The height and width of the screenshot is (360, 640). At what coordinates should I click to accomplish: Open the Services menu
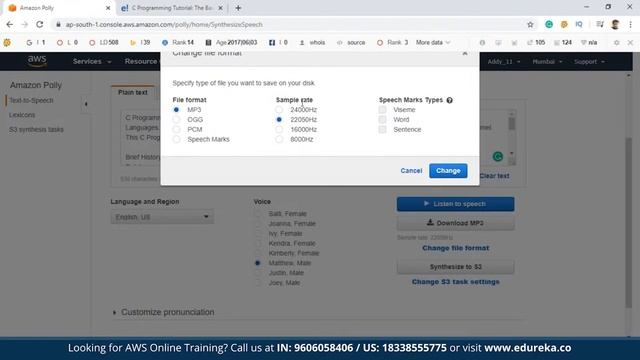(92, 62)
